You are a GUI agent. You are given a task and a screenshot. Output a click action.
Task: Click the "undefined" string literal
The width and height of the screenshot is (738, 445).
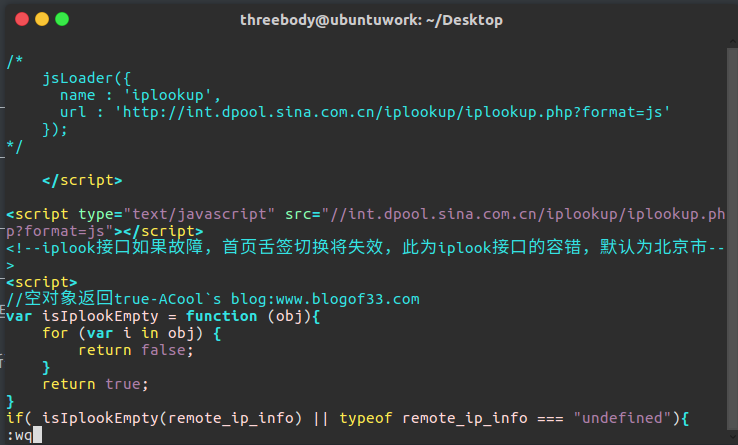pyautogui.click(x=622, y=418)
